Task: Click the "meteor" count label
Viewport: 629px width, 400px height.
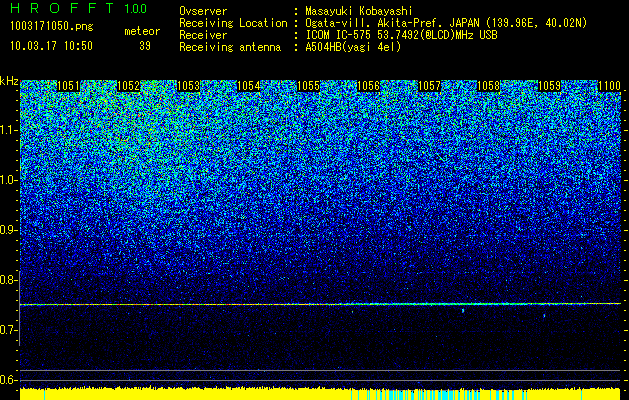Action: tap(142, 31)
